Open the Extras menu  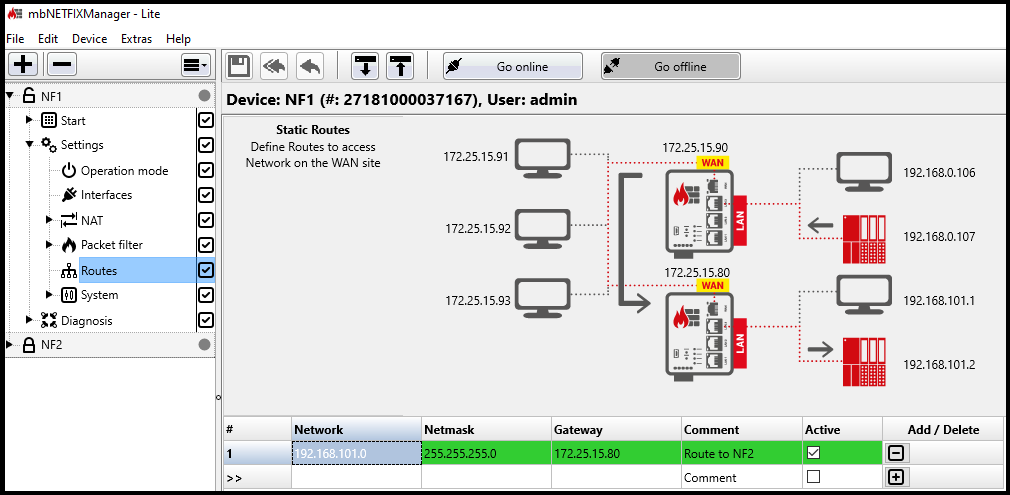click(137, 39)
